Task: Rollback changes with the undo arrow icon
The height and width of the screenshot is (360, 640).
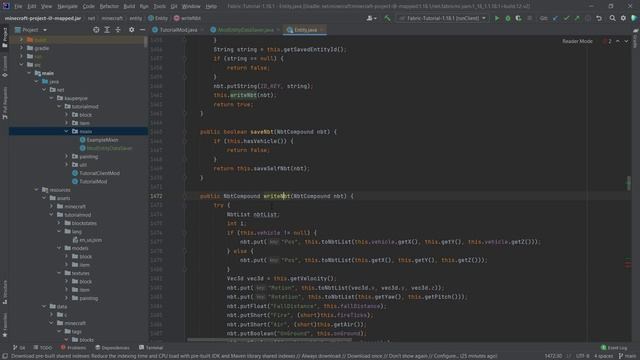Action: [x=599, y=18]
